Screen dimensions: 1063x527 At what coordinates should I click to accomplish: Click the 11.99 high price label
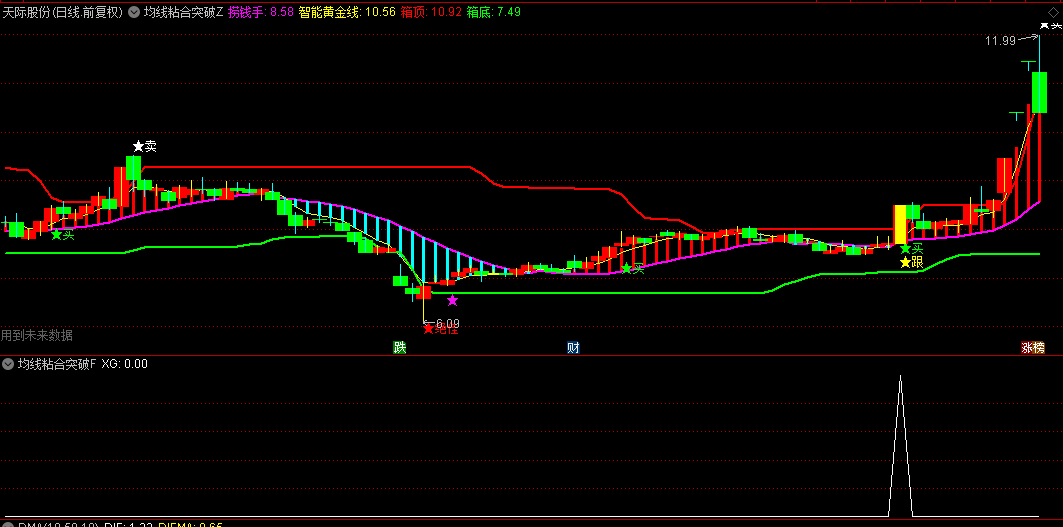(x=1000, y=41)
